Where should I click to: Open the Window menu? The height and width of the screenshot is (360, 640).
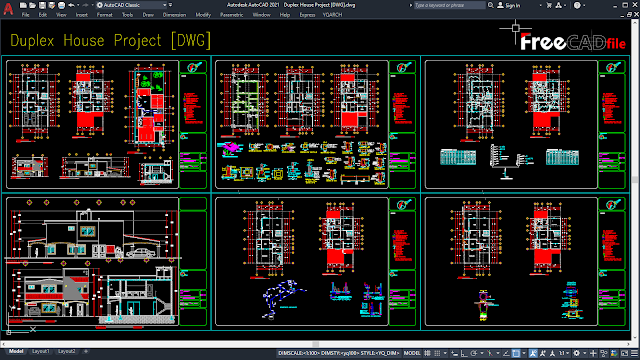(x=261, y=15)
